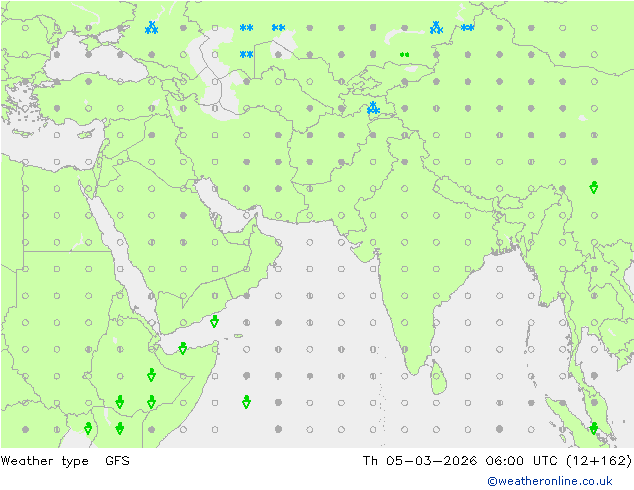Click the double-snowflake symbol north of the Aral Sea
The image size is (634, 490).
coord(278,27)
